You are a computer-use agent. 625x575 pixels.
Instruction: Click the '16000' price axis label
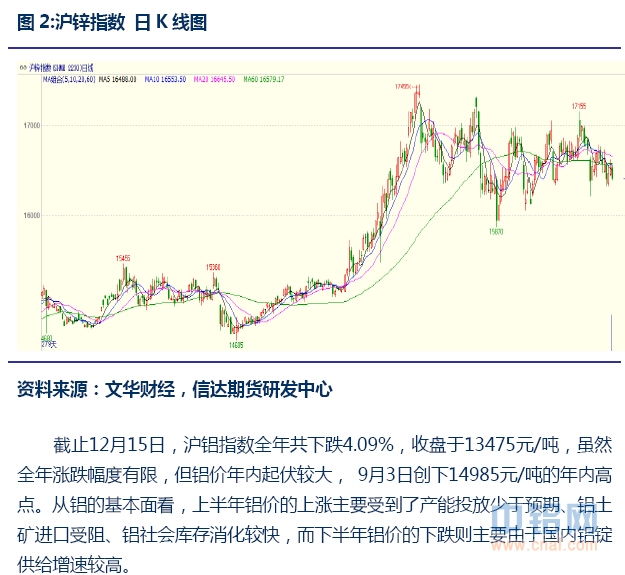click(31, 216)
